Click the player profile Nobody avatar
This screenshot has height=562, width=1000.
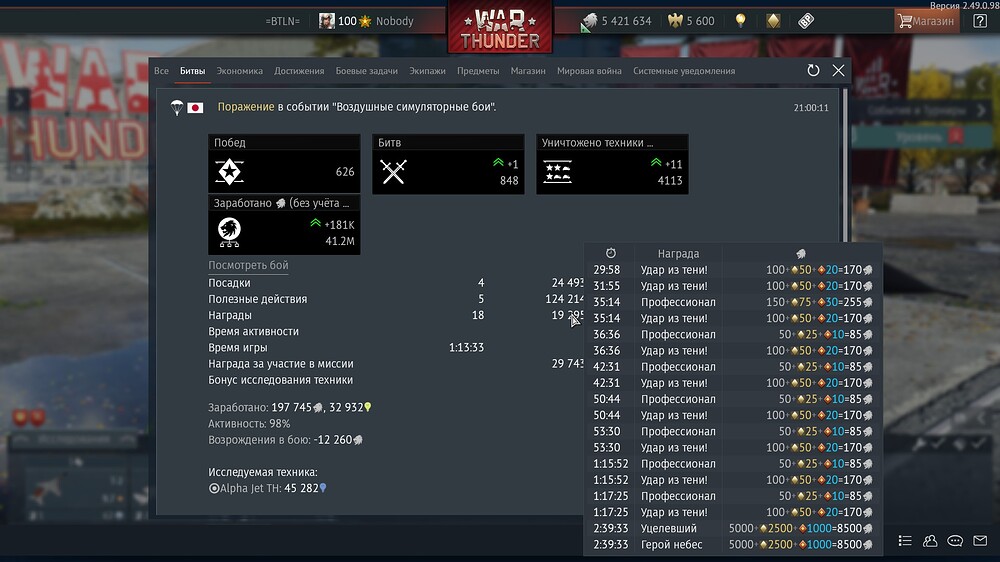click(327, 21)
